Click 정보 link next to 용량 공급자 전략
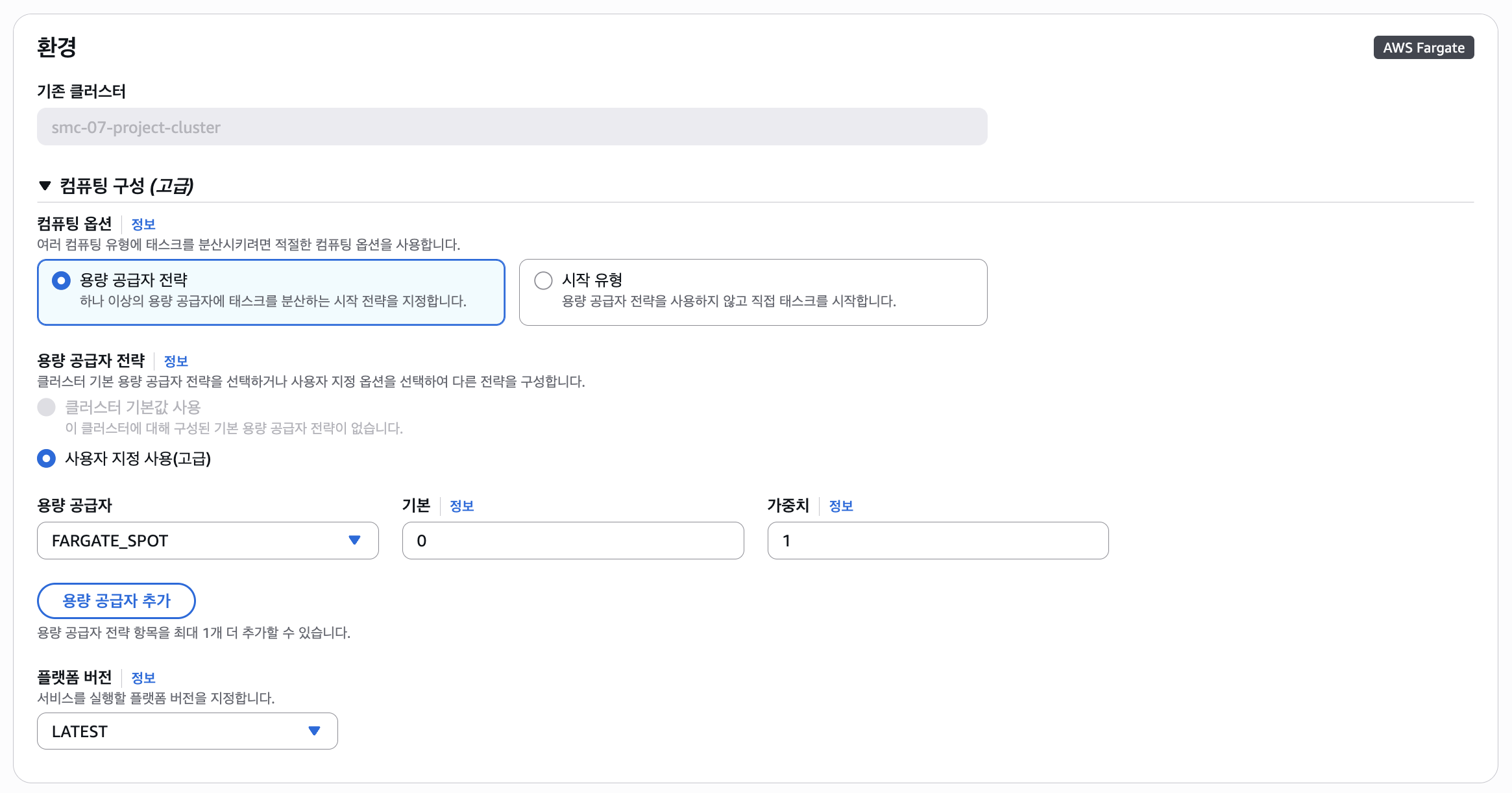The image size is (1512, 793). [x=175, y=361]
